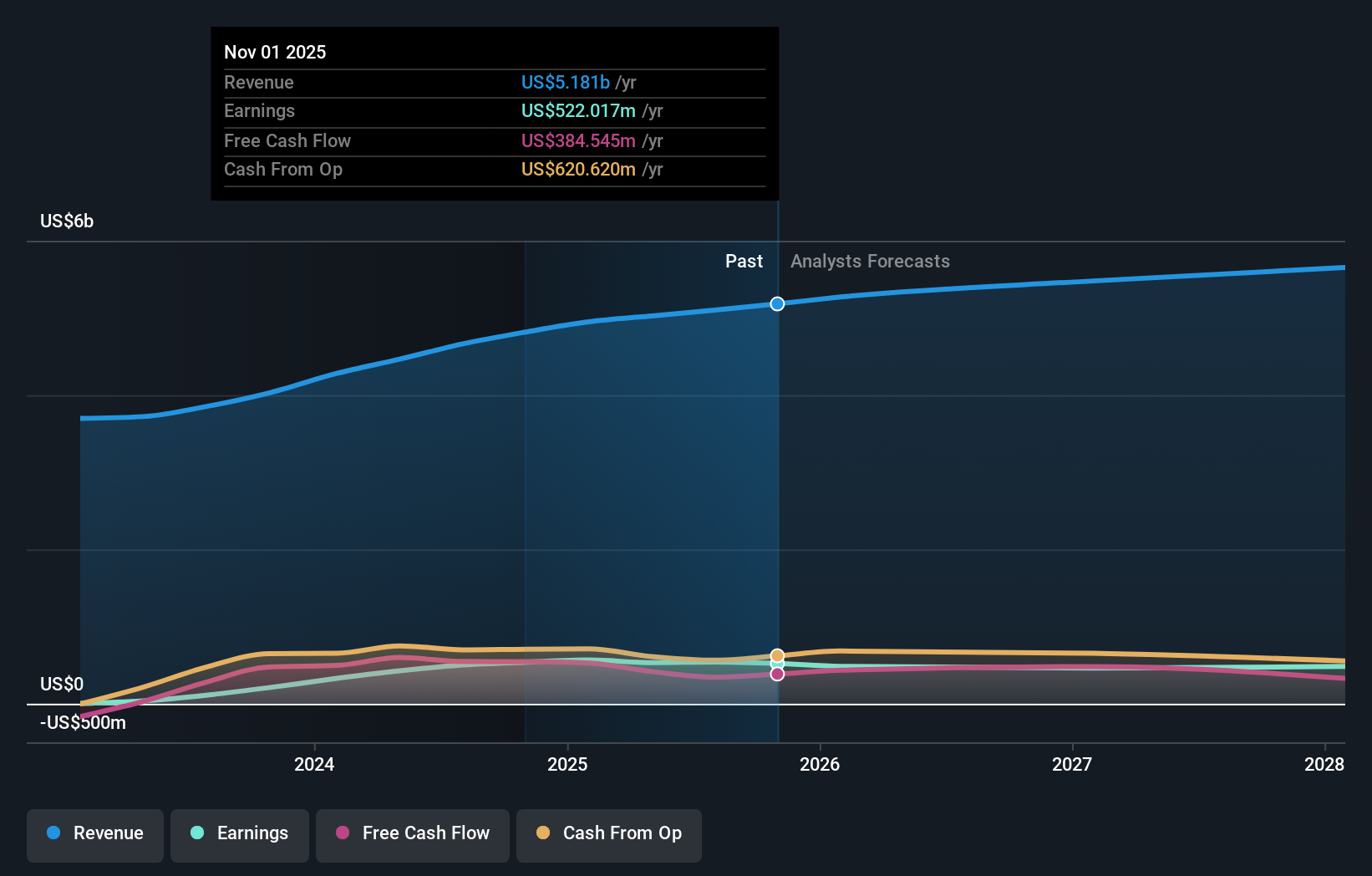Select the blue Revenue marker on the chart
Viewport: 1372px width, 876px height.
pyautogui.click(x=777, y=304)
